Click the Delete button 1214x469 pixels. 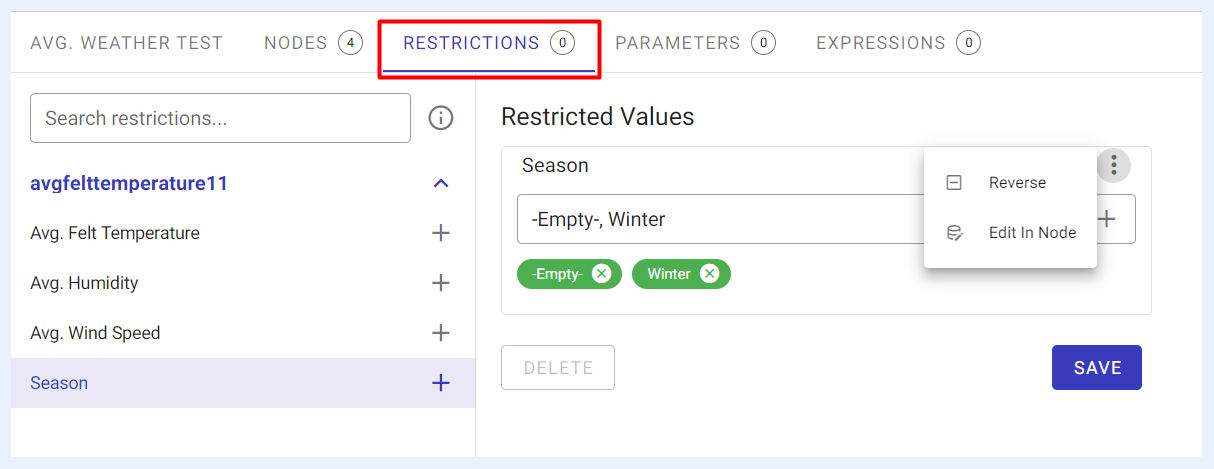click(558, 368)
